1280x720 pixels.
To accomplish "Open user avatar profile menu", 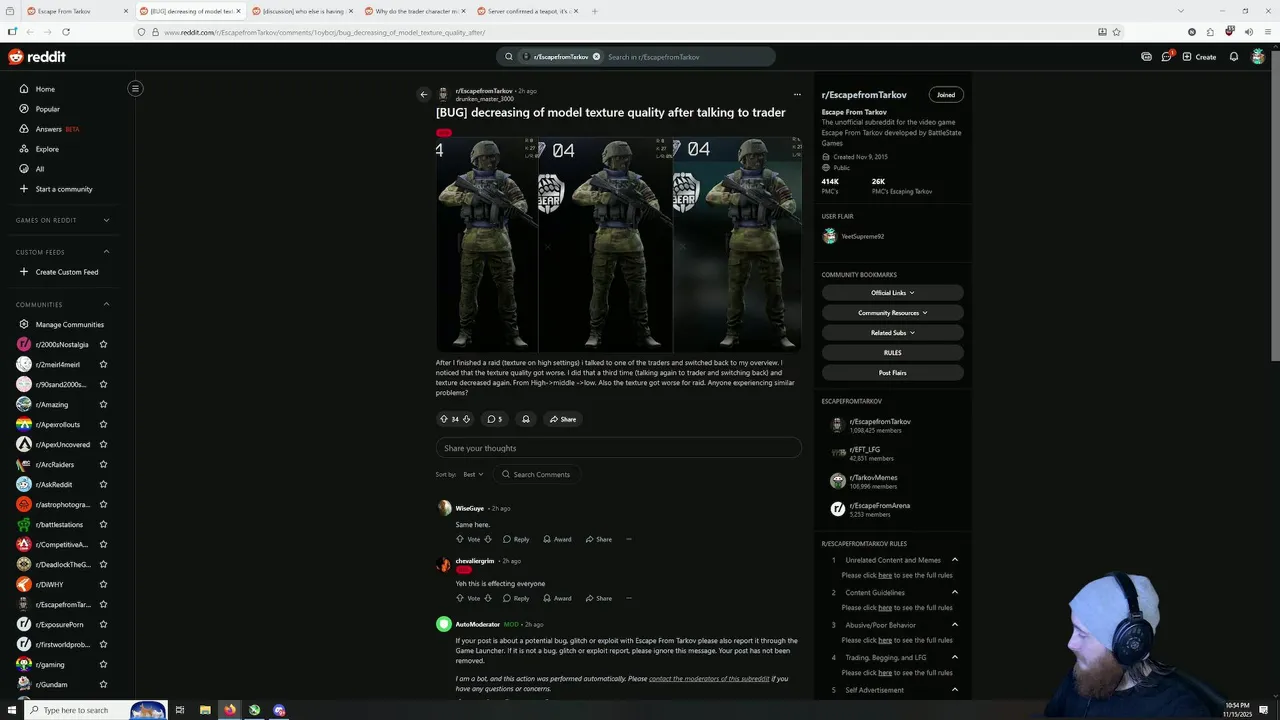I will tap(1258, 57).
